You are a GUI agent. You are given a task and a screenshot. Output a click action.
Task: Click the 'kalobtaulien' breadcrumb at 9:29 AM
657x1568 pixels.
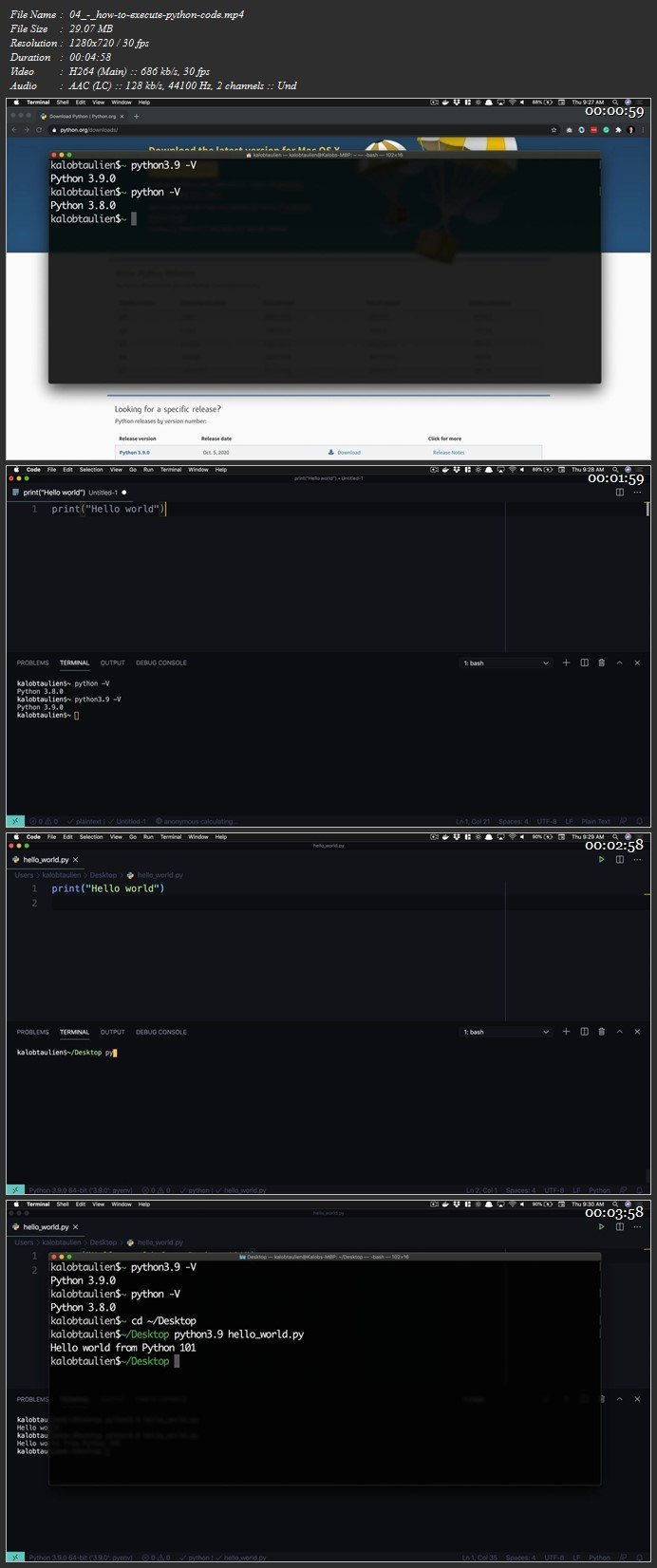coord(62,875)
